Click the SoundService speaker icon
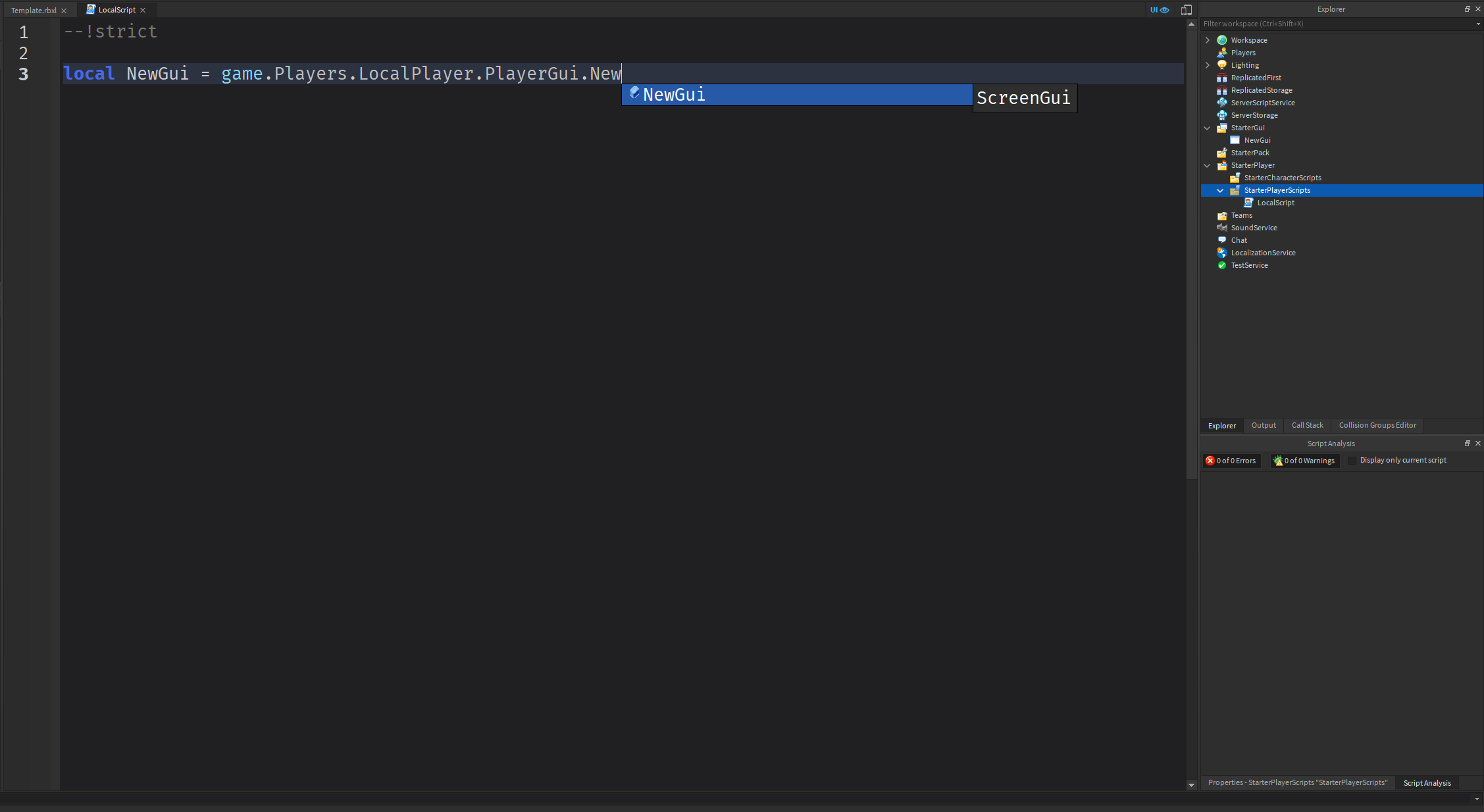The width and height of the screenshot is (1484, 812). pyautogui.click(x=1222, y=227)
